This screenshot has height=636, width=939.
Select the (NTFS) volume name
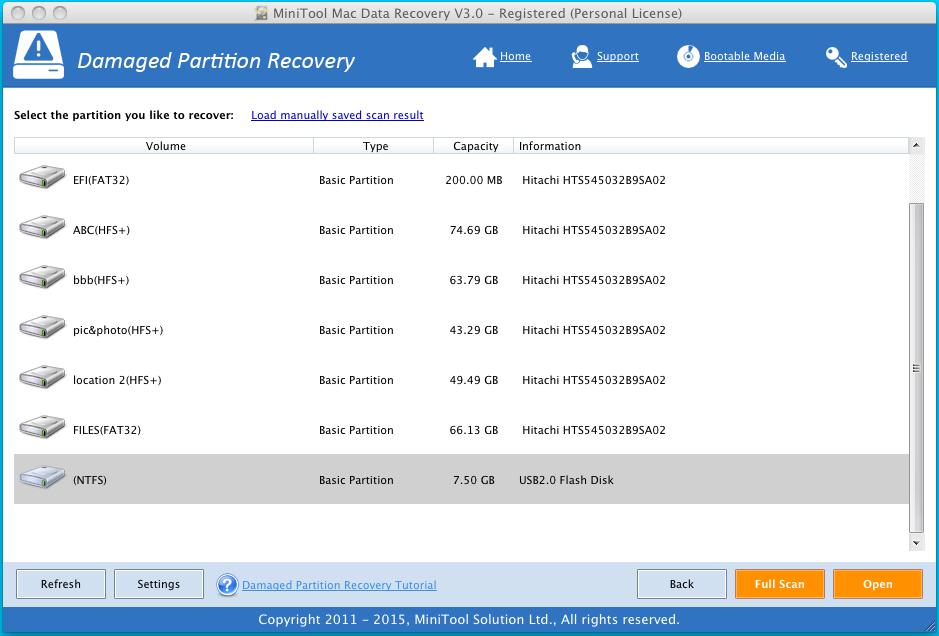[x=90, y=480]
